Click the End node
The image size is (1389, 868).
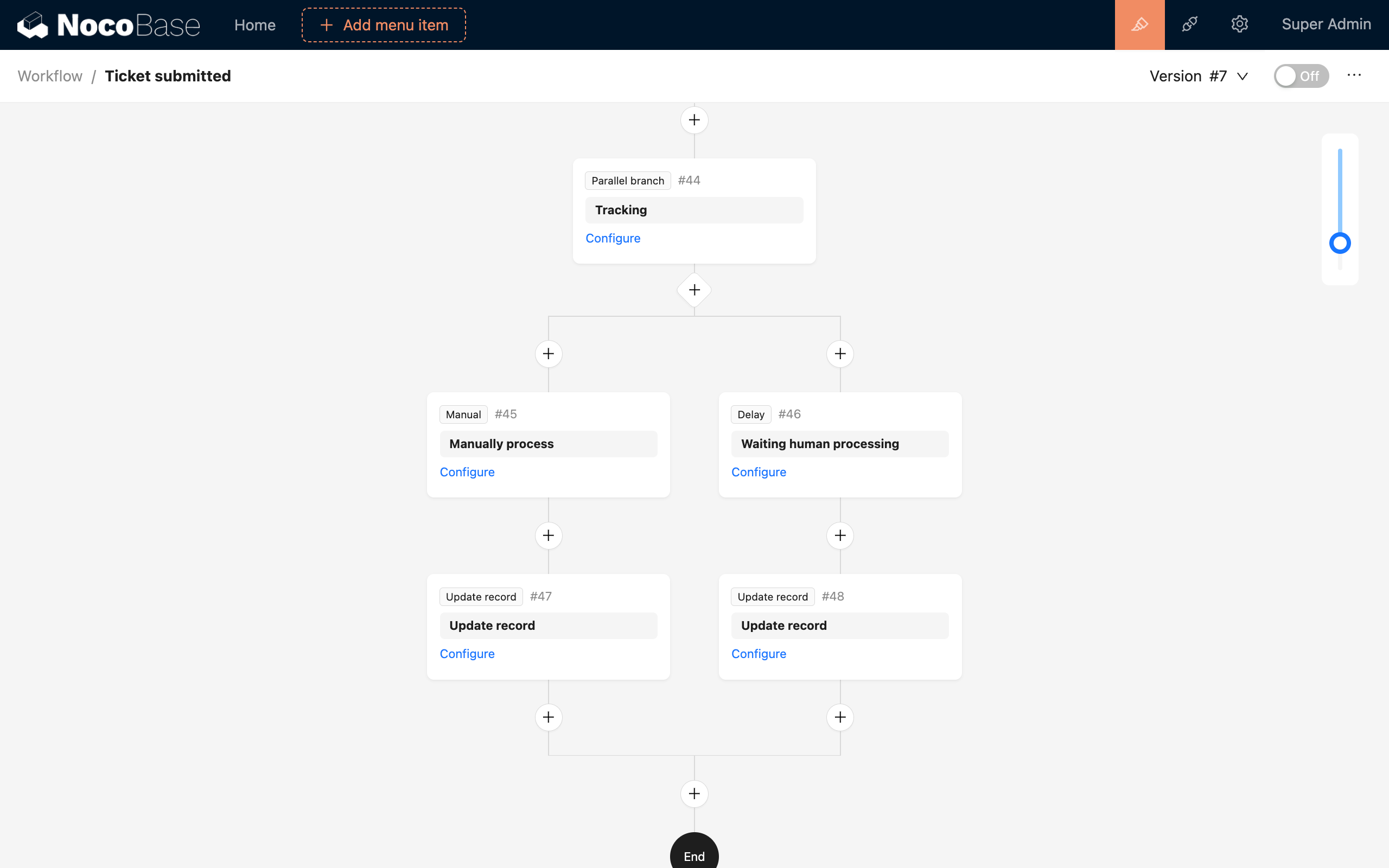click(x=694, y=856)
